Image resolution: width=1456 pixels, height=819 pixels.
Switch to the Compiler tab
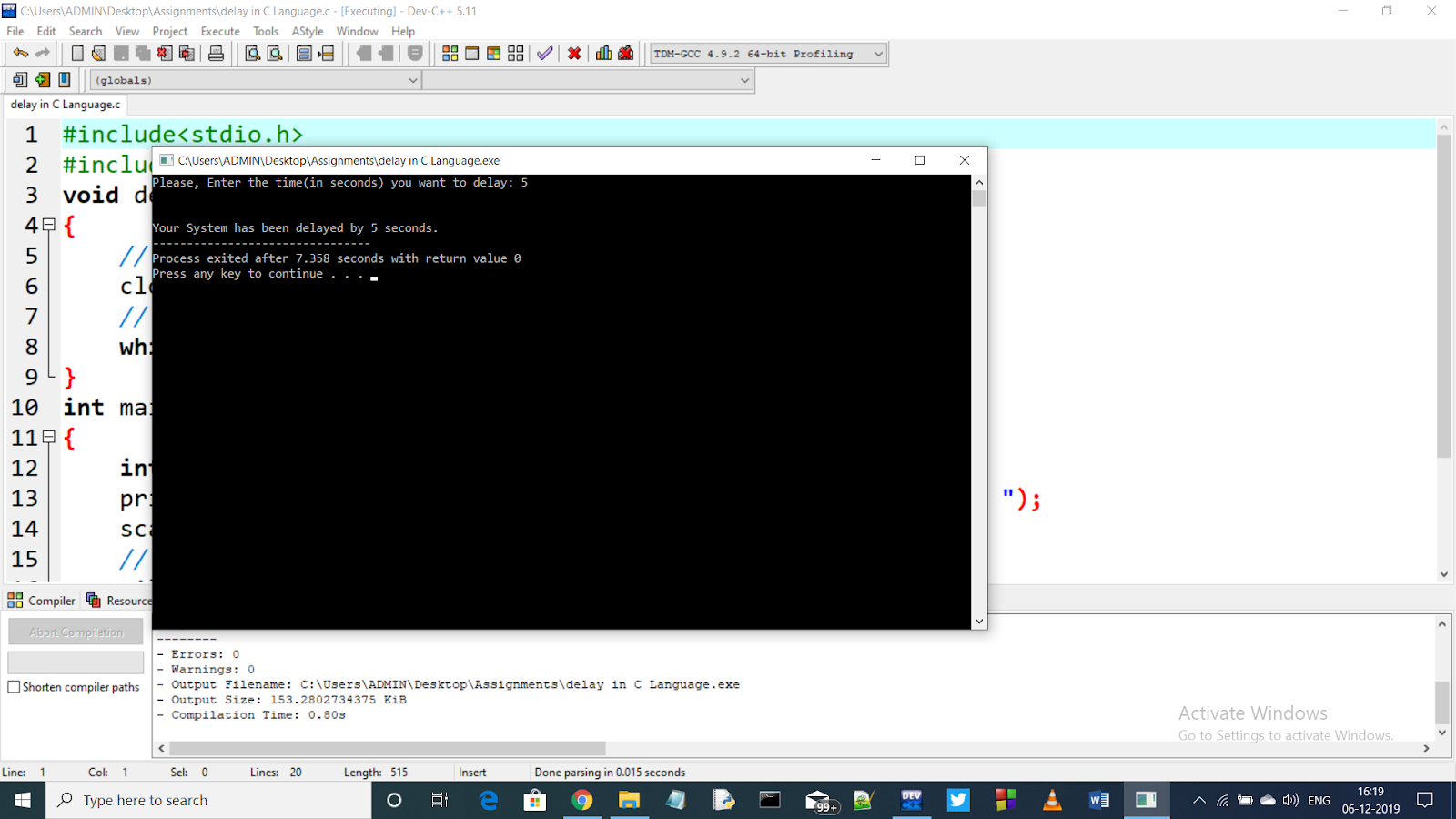point(41,600)
